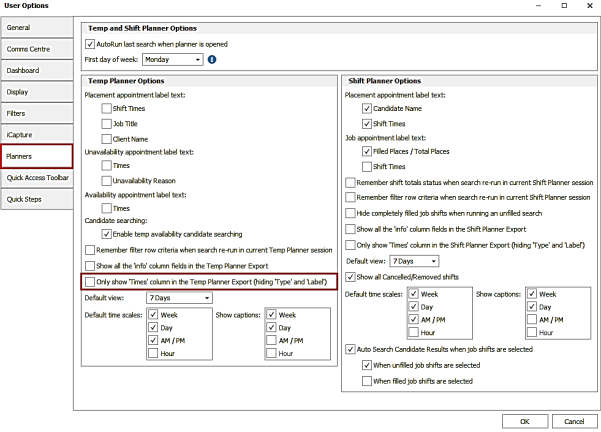This screenshot has width=601, height=432.
Task: Toggle Day in Temp Planner show captions
Action: (x=271, y=327)
